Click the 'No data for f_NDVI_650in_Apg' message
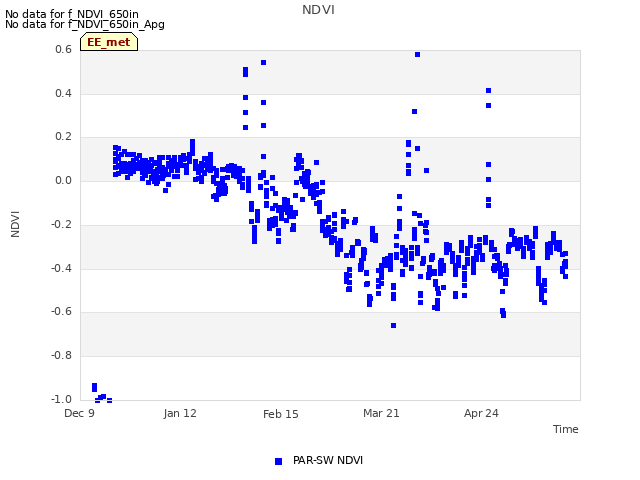 pyautogui.click(x=85, y=24)
